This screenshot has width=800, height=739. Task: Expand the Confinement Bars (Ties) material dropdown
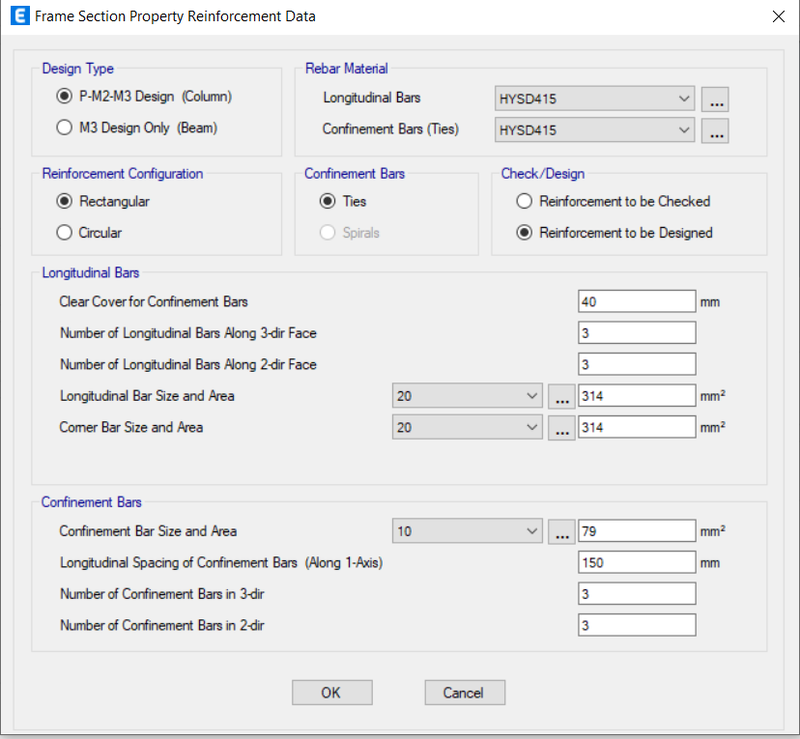coord(594,130)
